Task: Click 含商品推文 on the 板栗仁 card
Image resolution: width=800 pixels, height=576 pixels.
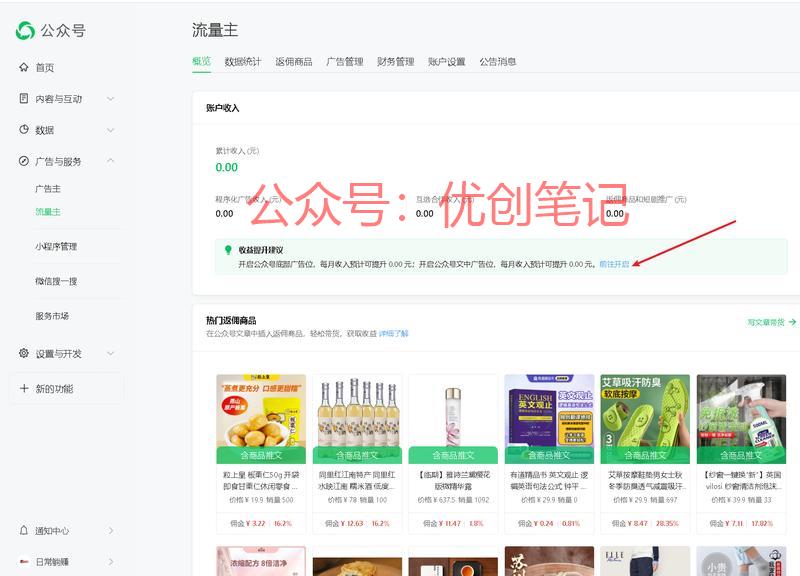Action: pos(261,455)
